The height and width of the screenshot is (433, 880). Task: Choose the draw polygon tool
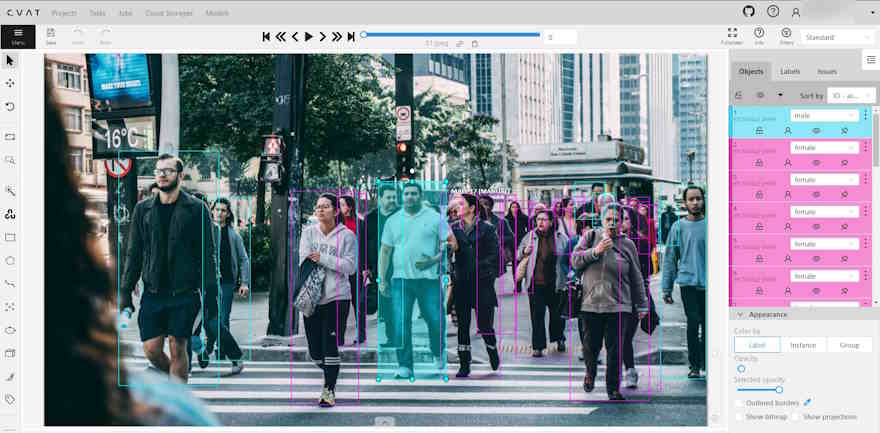[10, 260]
